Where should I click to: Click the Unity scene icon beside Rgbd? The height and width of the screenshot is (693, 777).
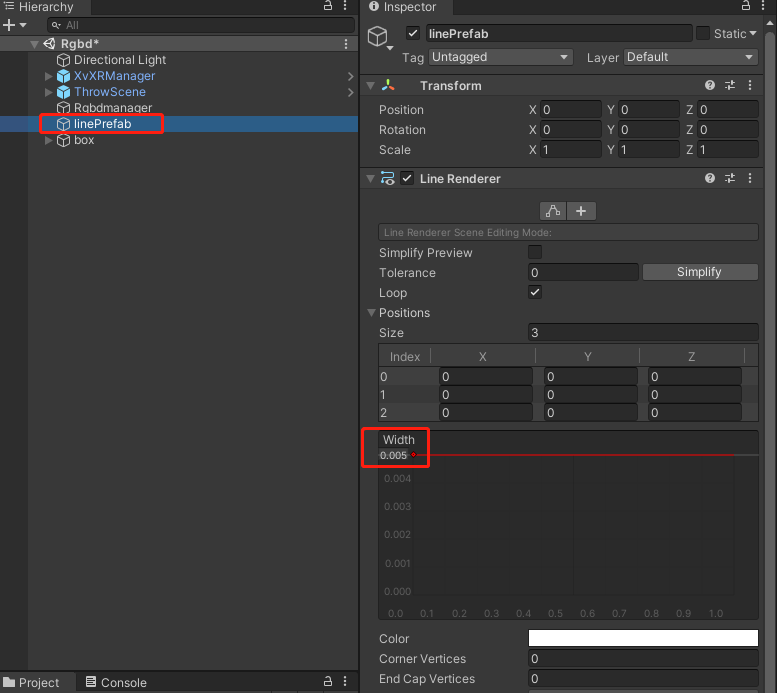49,44
